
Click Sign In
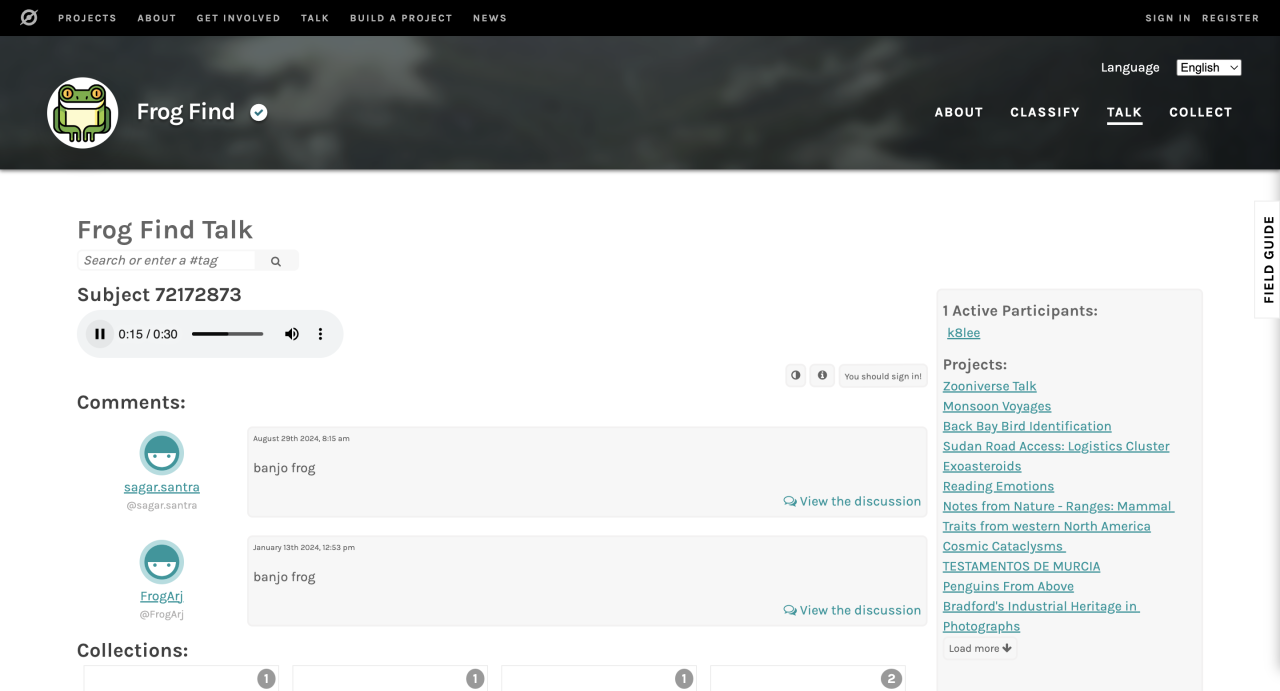[1168, 18]
